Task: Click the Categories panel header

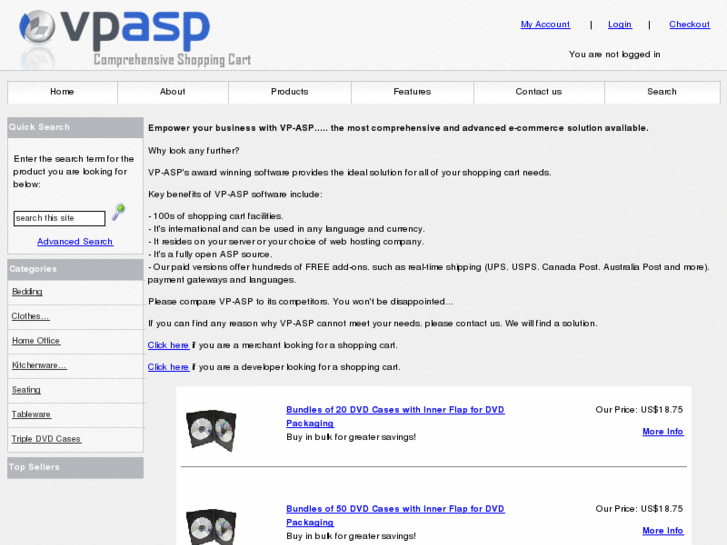Action: 75,269
